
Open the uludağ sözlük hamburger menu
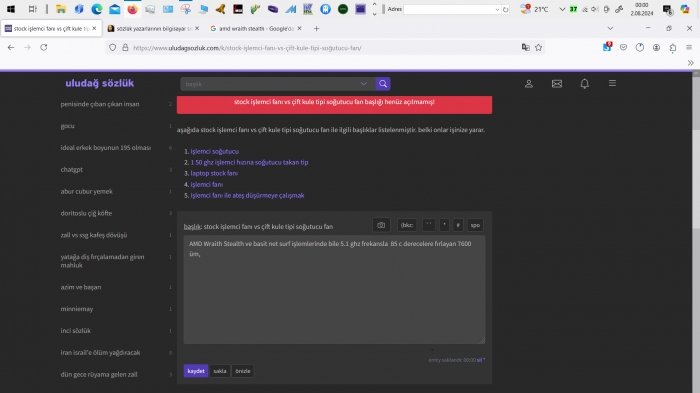[x=612, y=83]
